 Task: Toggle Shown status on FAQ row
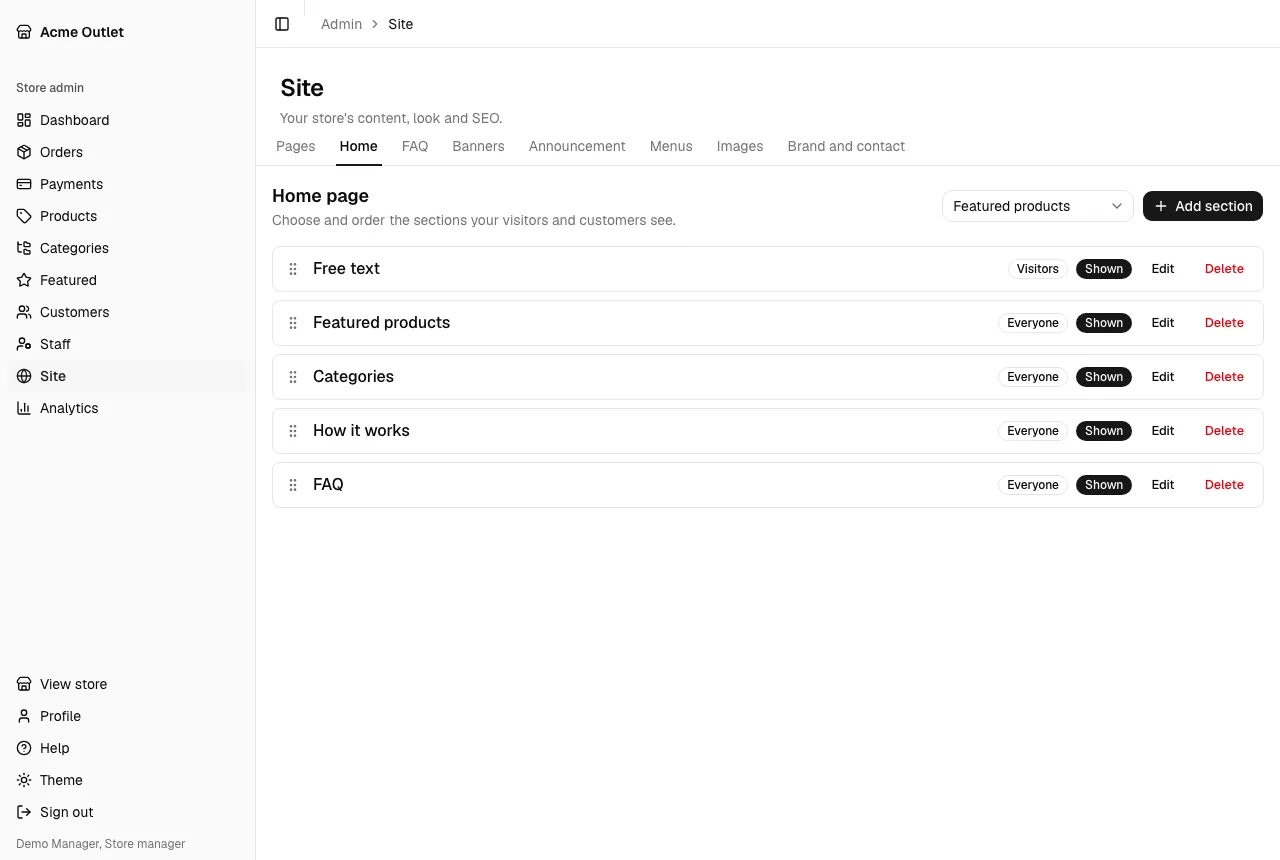(x=1104, y=485)
